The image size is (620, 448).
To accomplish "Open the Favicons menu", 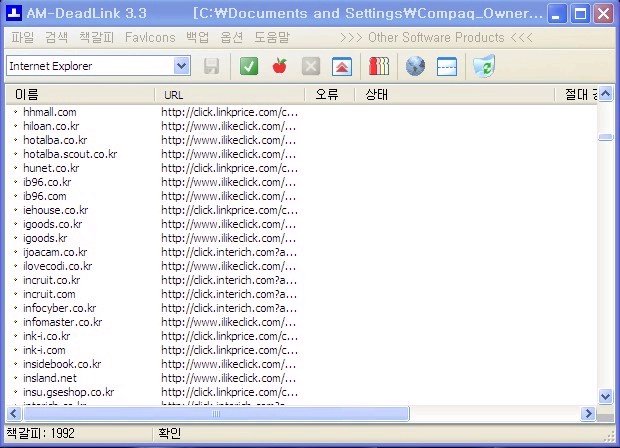I will coord(150,38).
